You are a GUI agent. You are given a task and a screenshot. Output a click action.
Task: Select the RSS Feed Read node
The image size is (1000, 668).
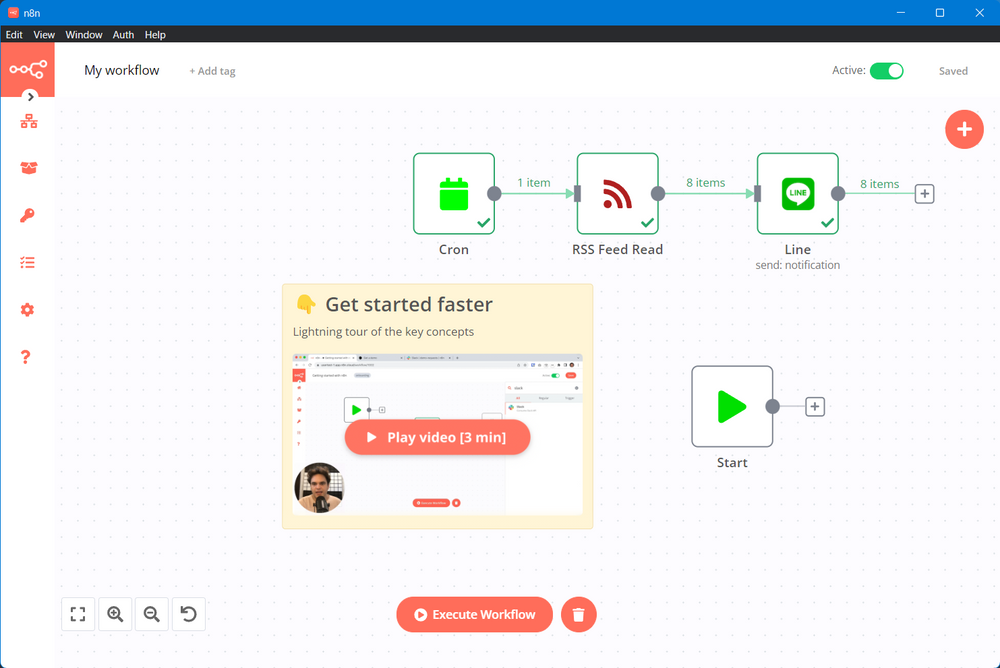617,194
